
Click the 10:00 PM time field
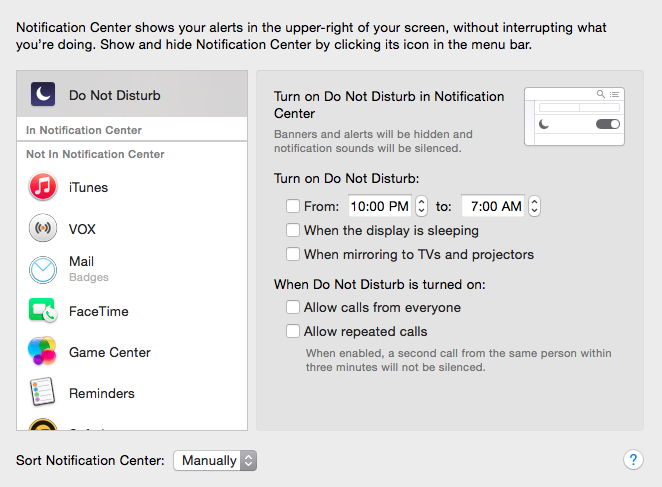[380, 206]
